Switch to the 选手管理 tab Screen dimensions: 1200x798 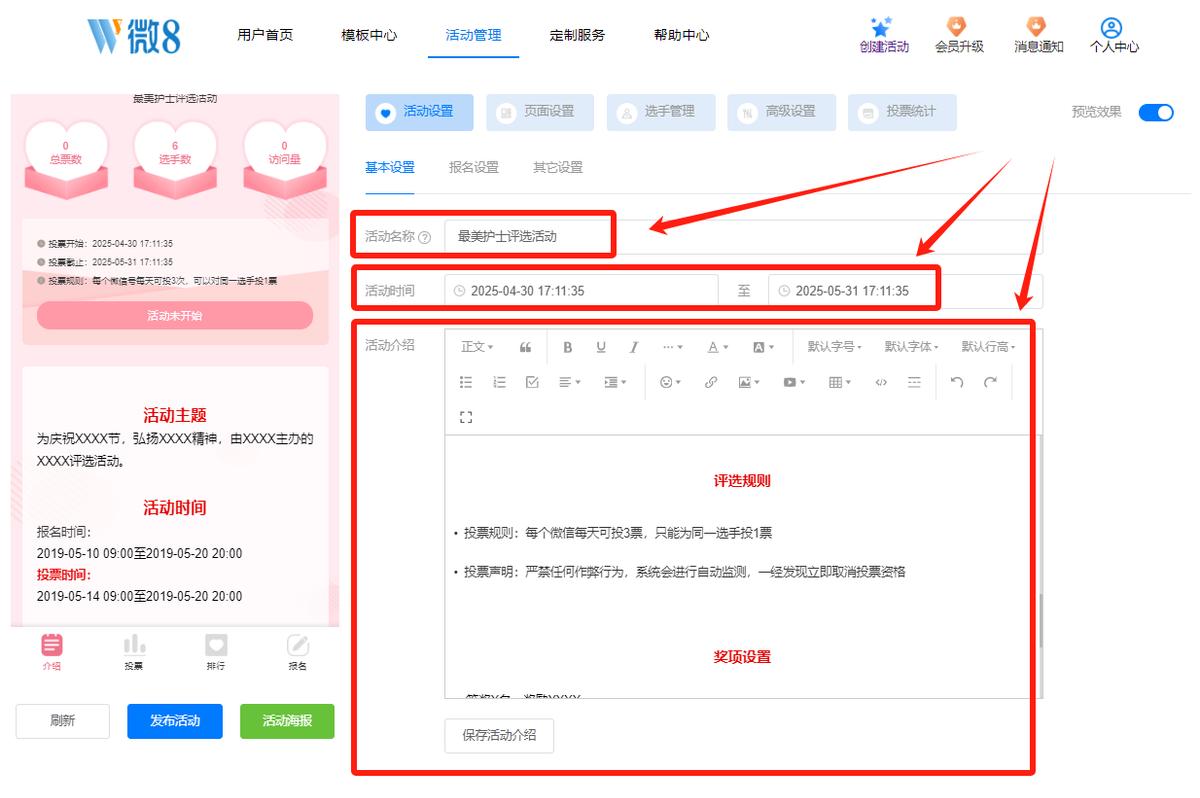click(x=660, y=112)
